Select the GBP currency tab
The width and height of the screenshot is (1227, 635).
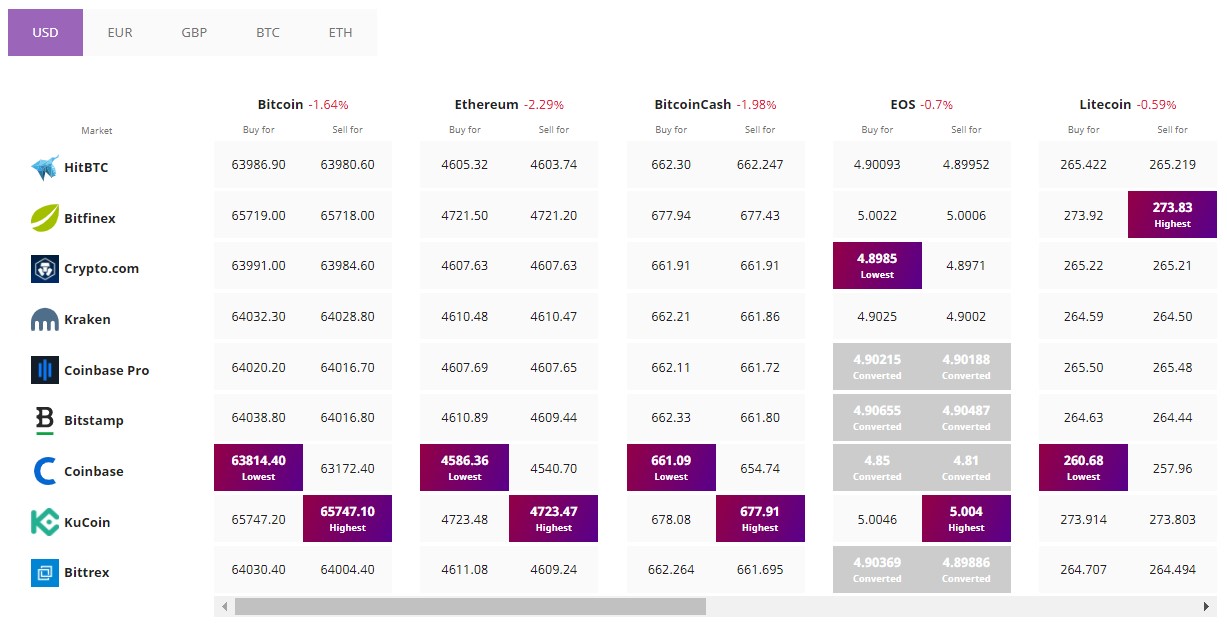[194, 33]
